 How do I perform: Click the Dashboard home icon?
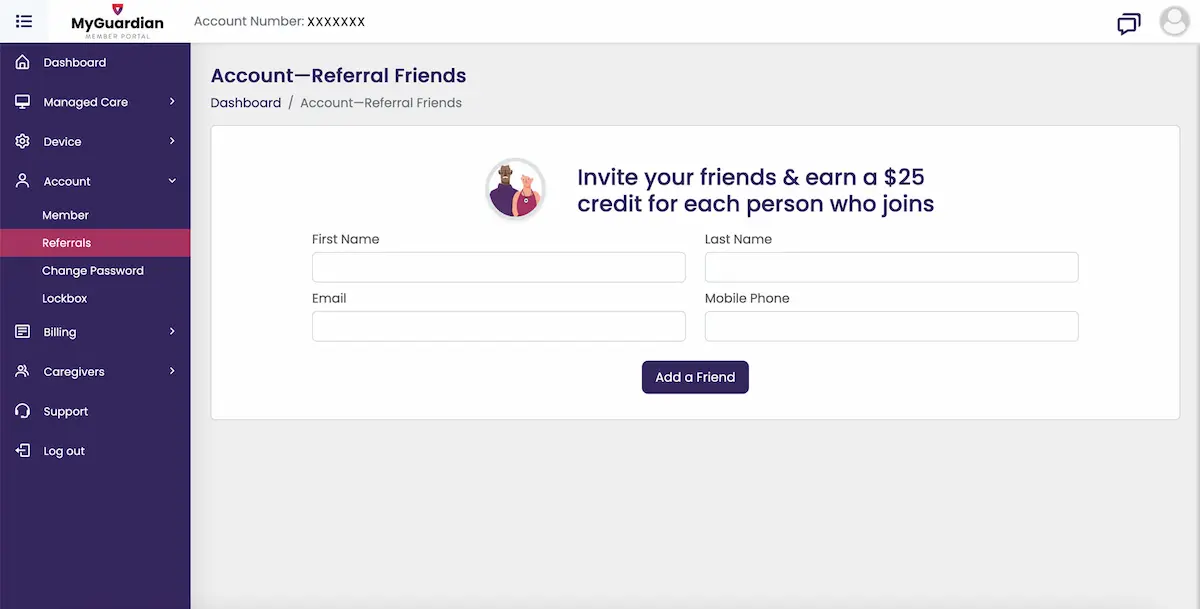(23, 62)
